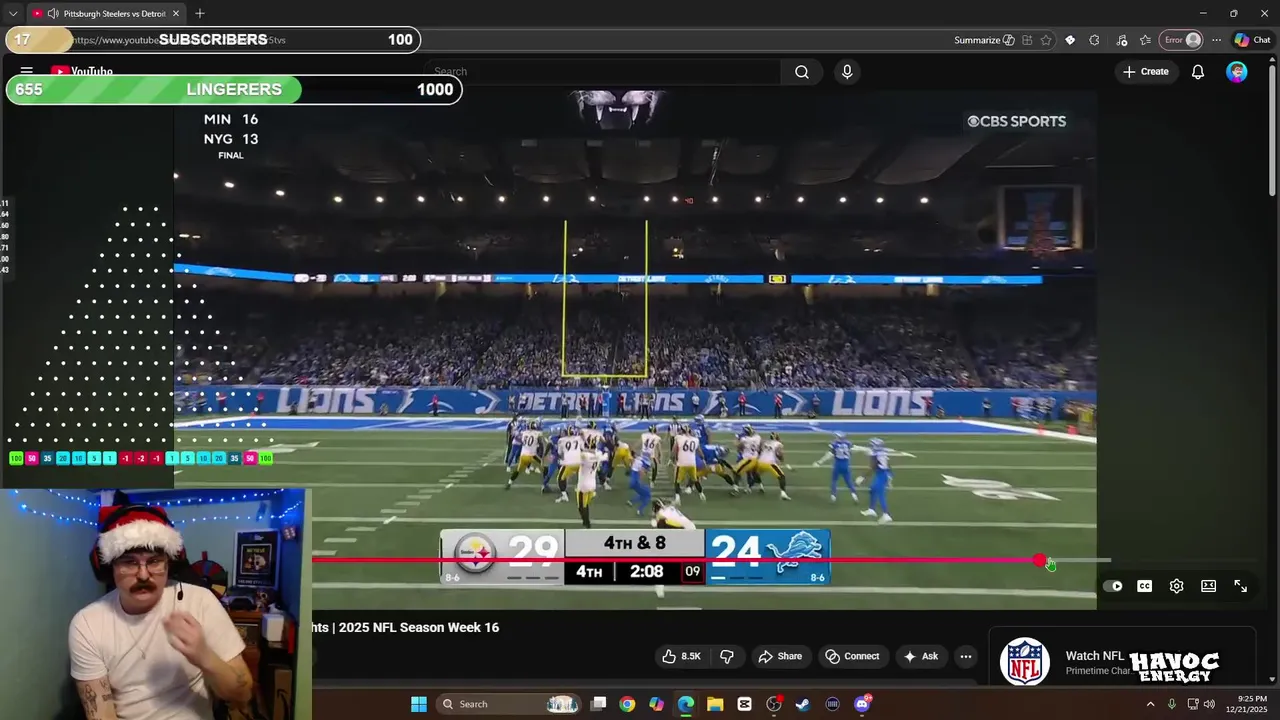The height and width of the screenshot is (720, 1280).
Task: Open browser Settings and more menu
Action: 1216,40
